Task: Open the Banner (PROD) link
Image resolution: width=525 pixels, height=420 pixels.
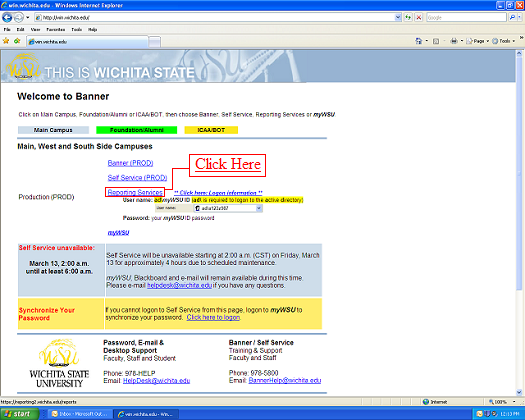Action: point(130,163)
